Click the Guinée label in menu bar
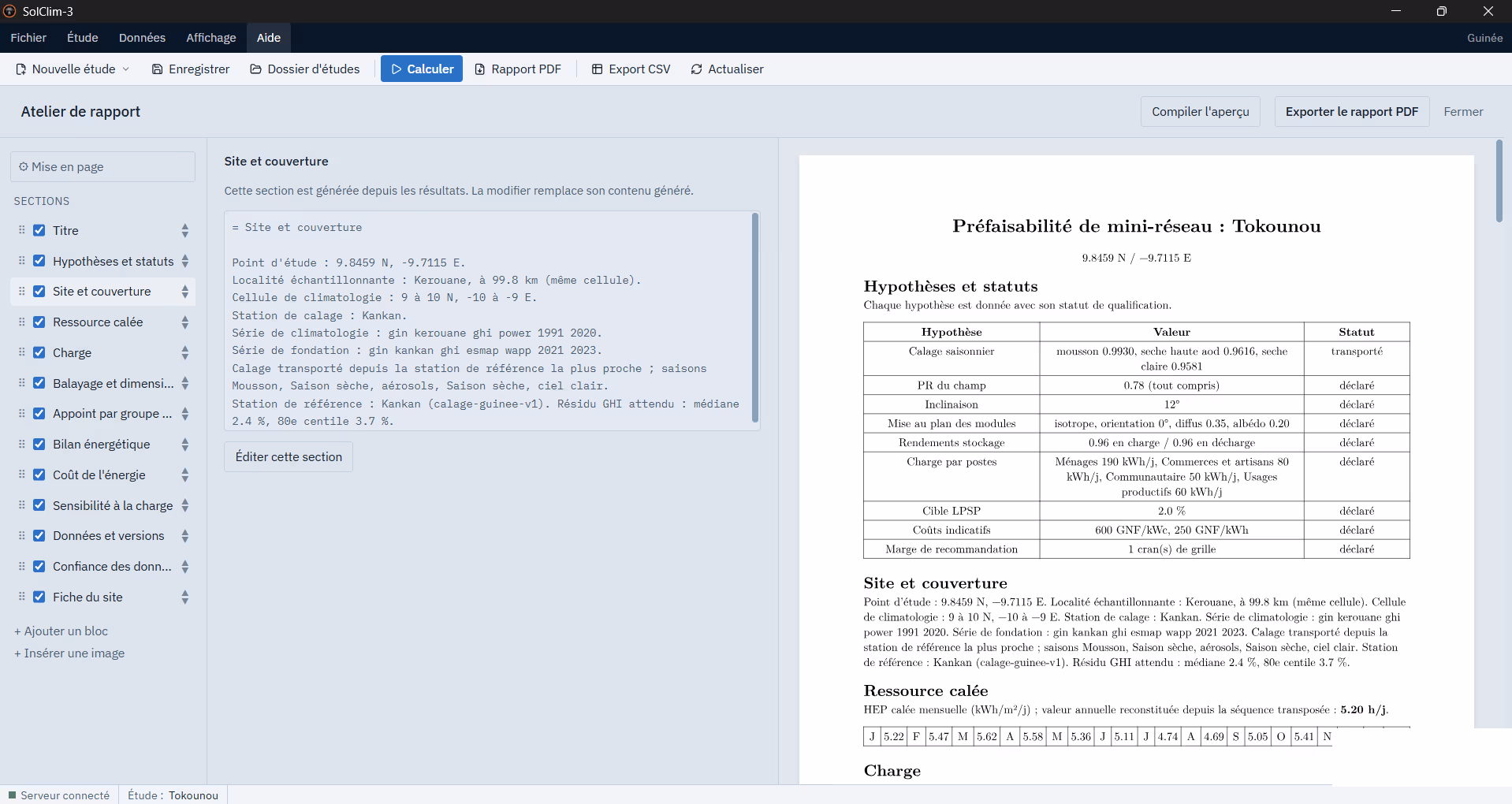Viewport: 1512px width, 804px height. 1484,38
